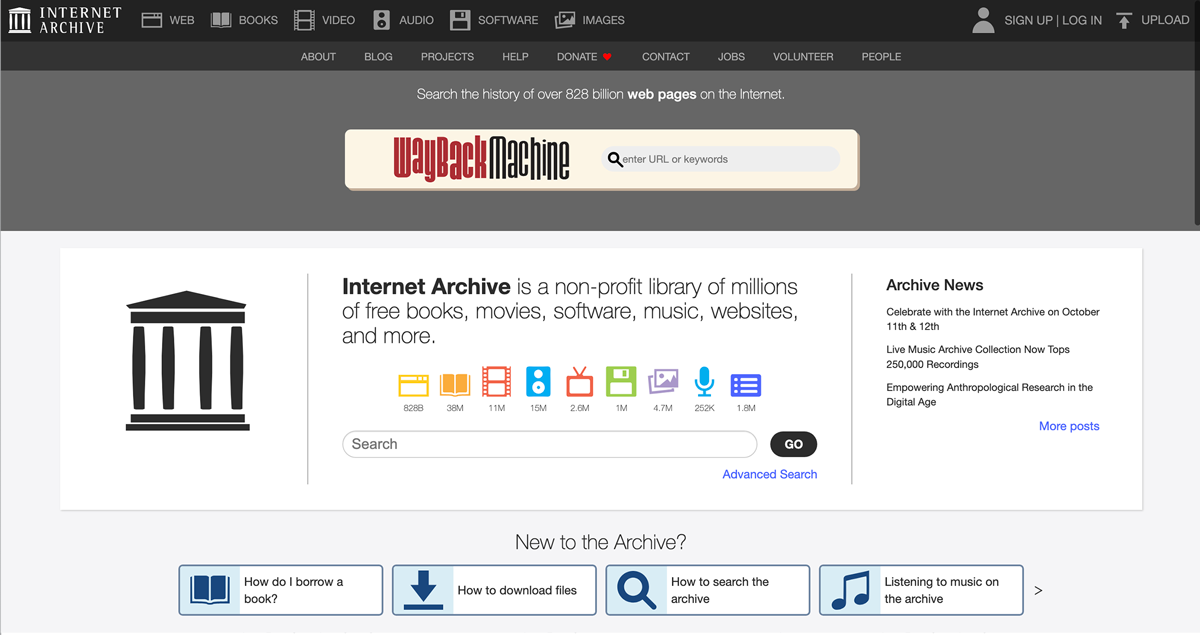1200x635 pixels.
Task: Click the Internet Archive logo in header
Action: [65, 20]
